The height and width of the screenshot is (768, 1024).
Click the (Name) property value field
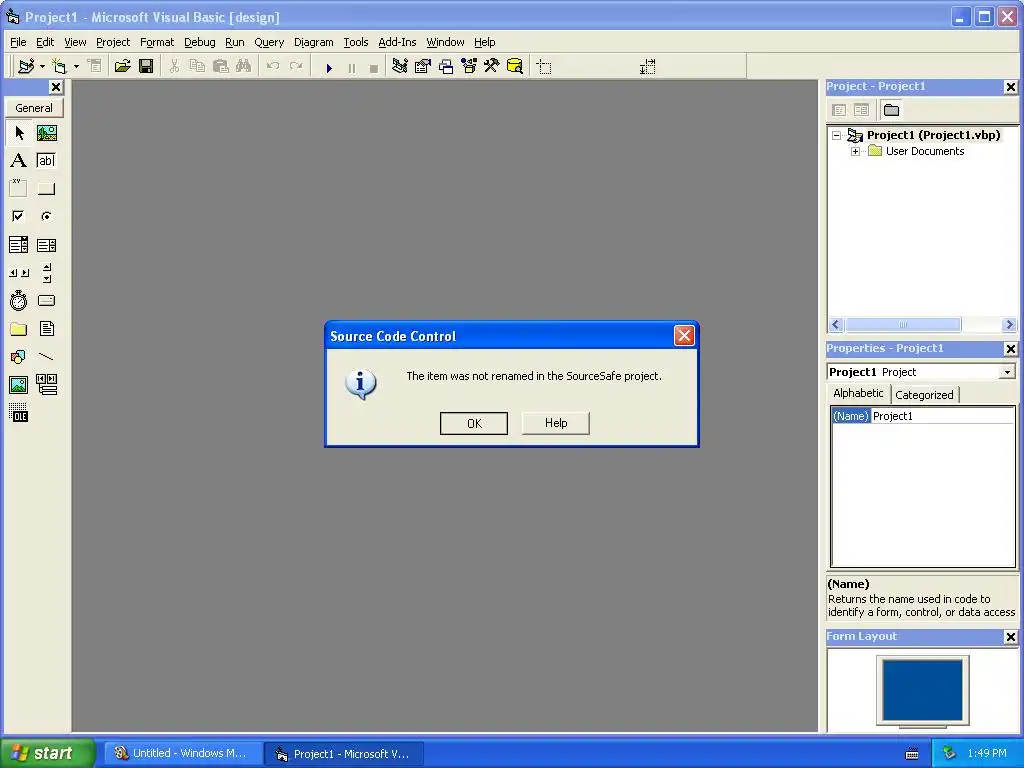[942, 416]
